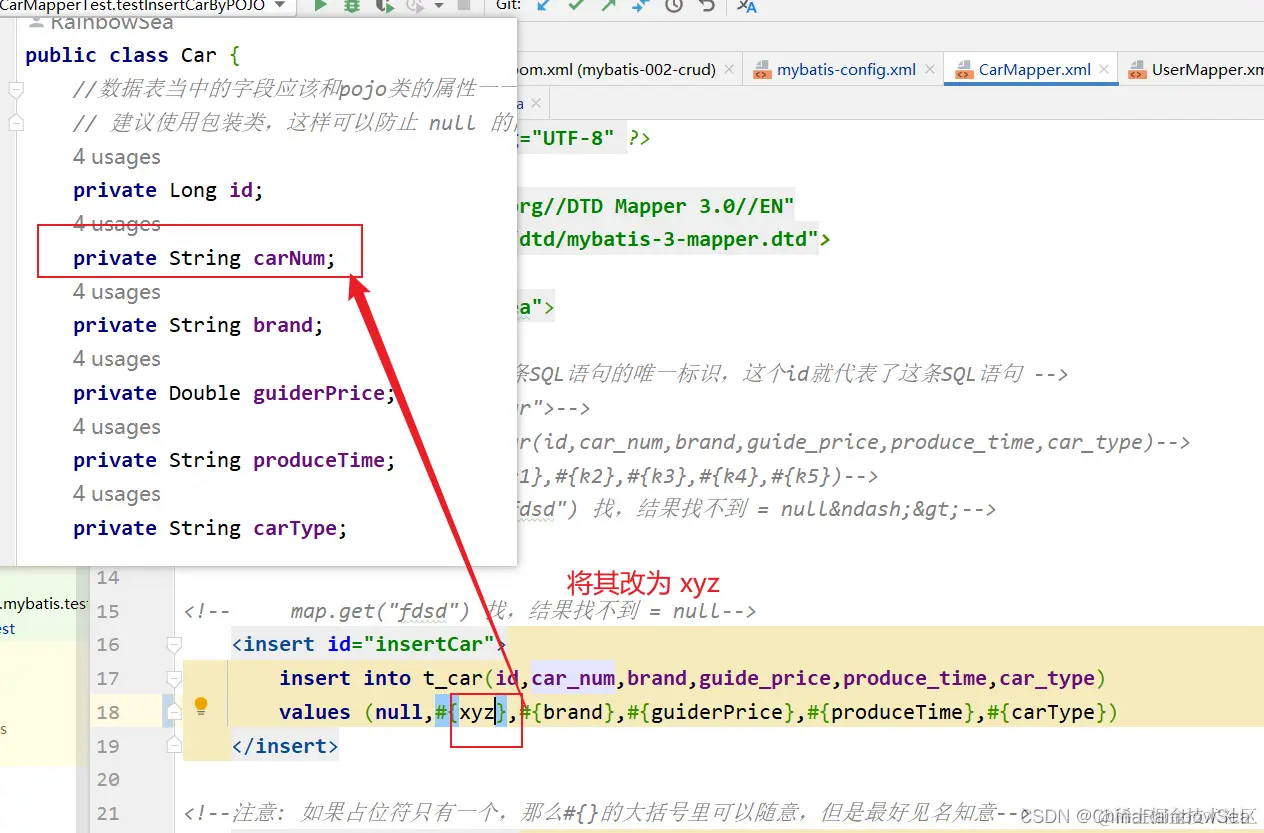The width and height of the screenshot is (1264, 833).
Task: Click the profiler run icon
Action: point(416,6)
